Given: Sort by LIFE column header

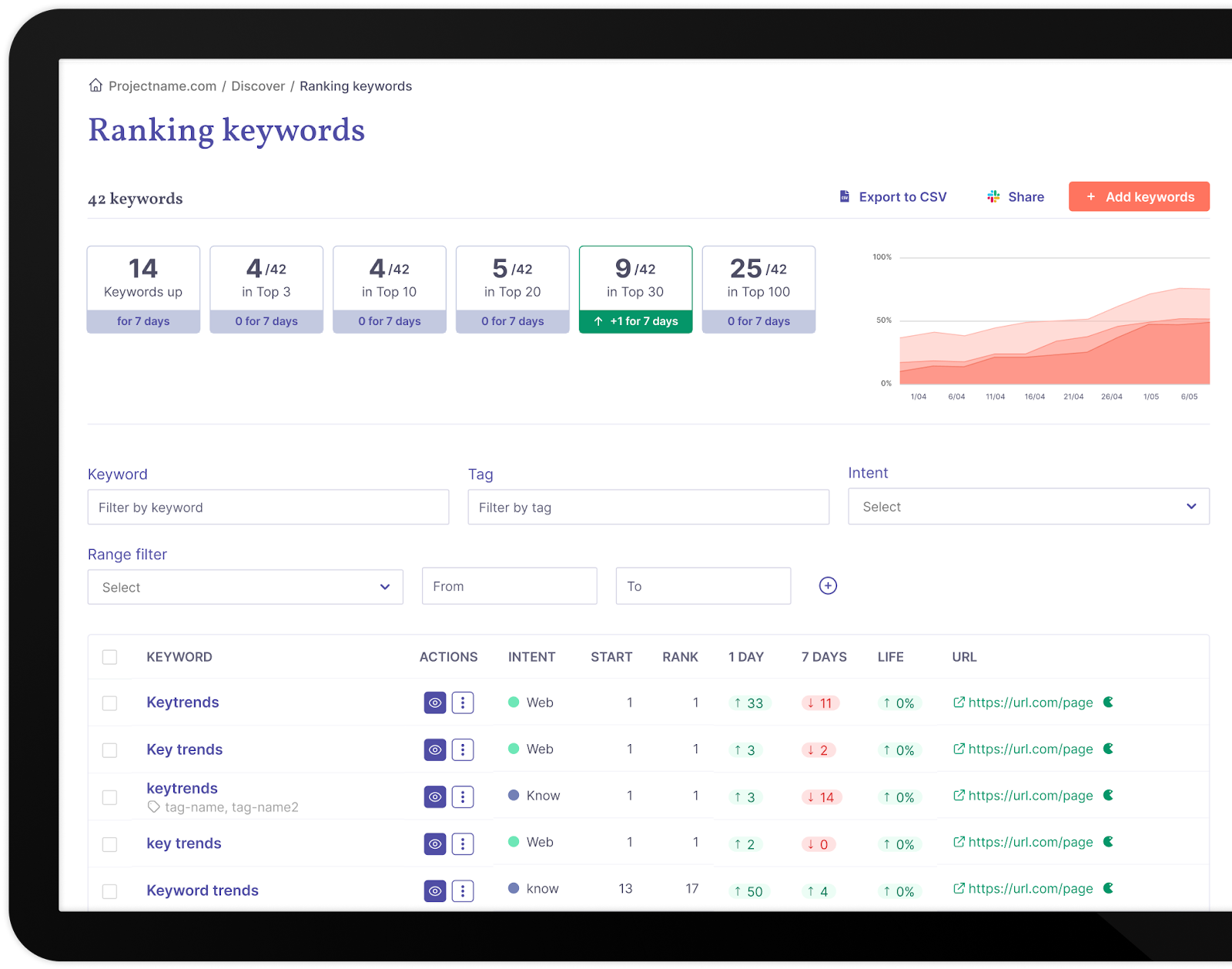Looking at the screenshot, I should coord(890,657).
